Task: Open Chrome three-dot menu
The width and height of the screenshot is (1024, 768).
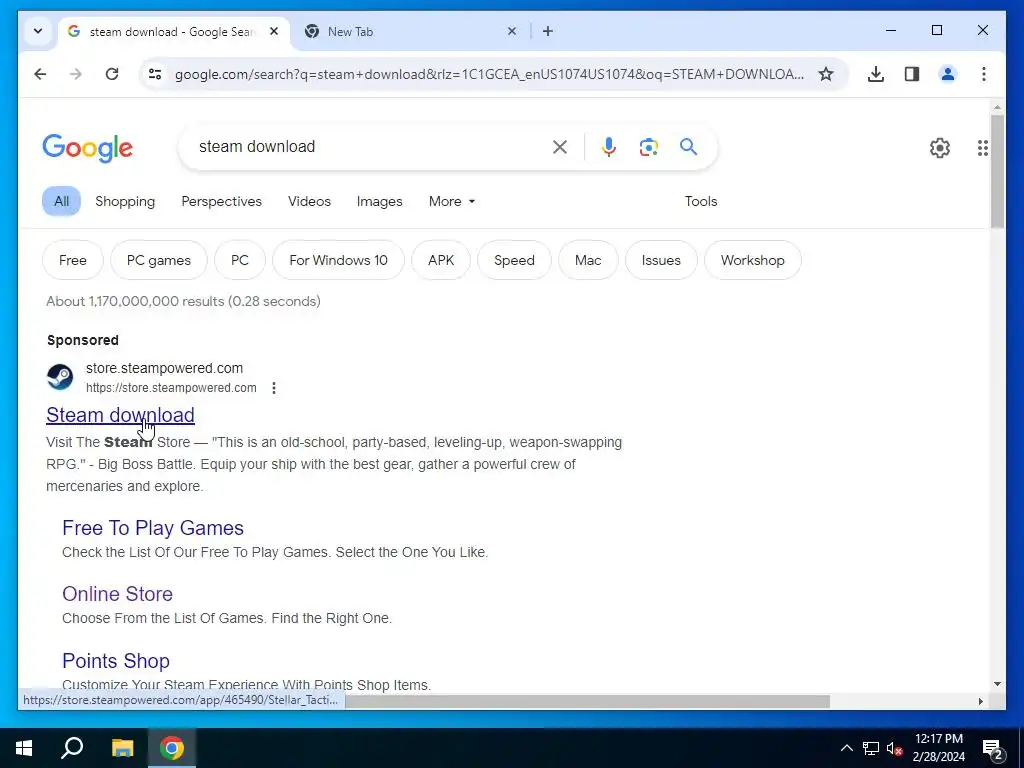Action: point(984,74)
